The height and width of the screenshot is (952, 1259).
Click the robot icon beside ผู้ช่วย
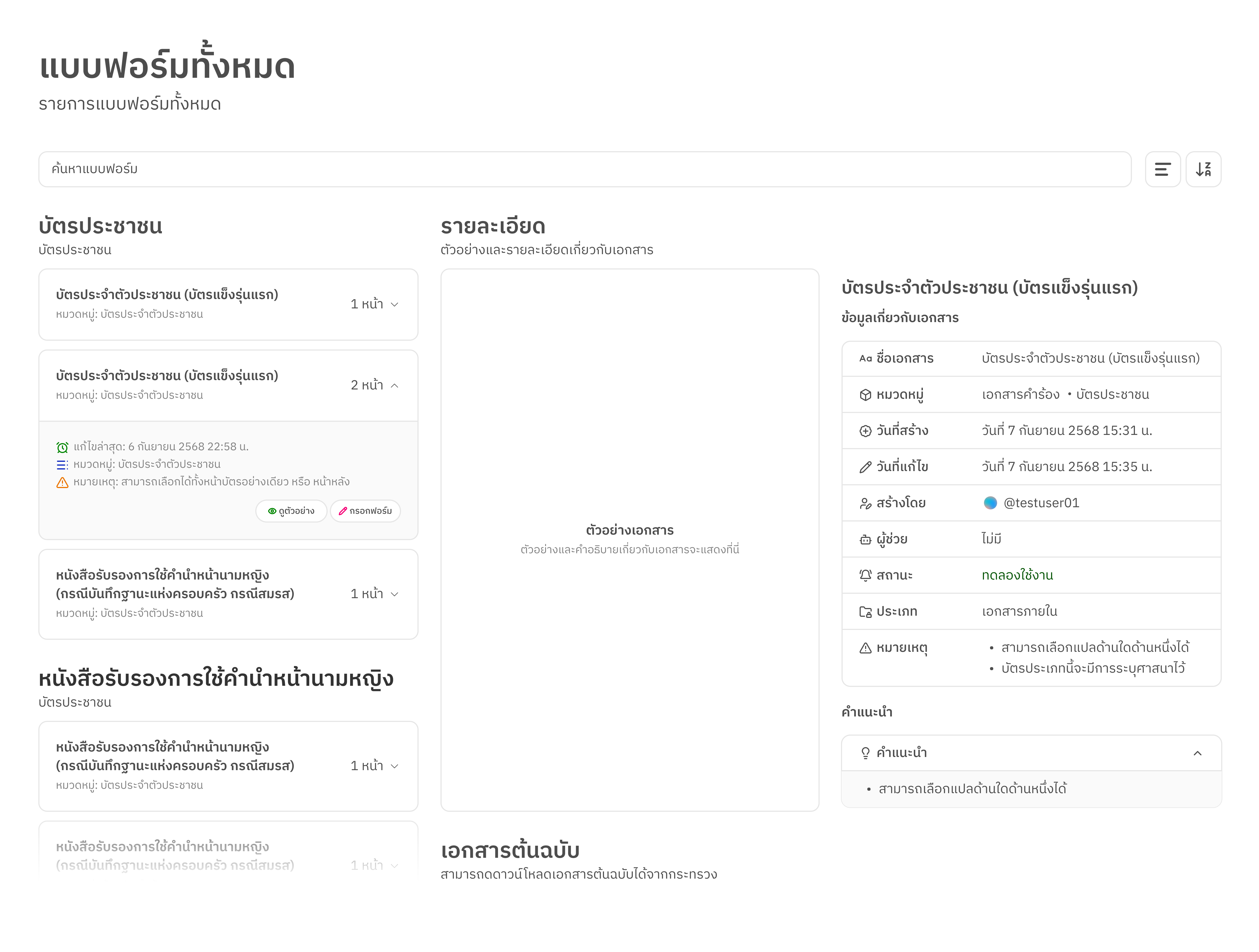(865, 540)
